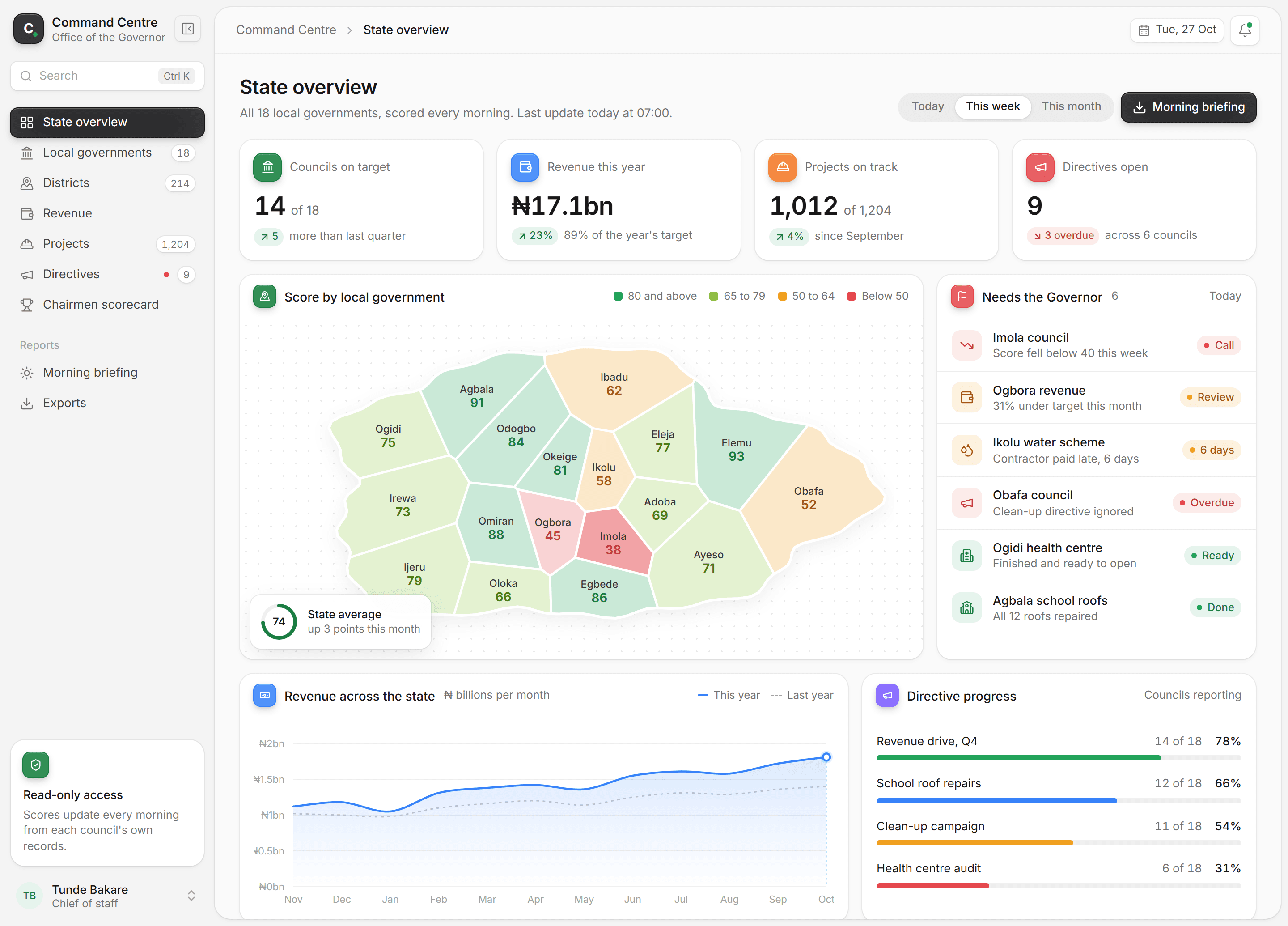1288x926 pixels.
Task: Go to Projects in the sidebar
Action: coord(107,244)
